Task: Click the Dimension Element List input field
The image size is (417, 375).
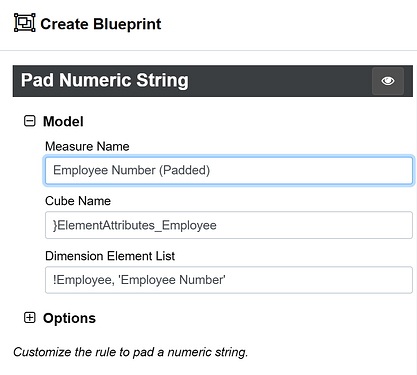Action: click(229, 280)
